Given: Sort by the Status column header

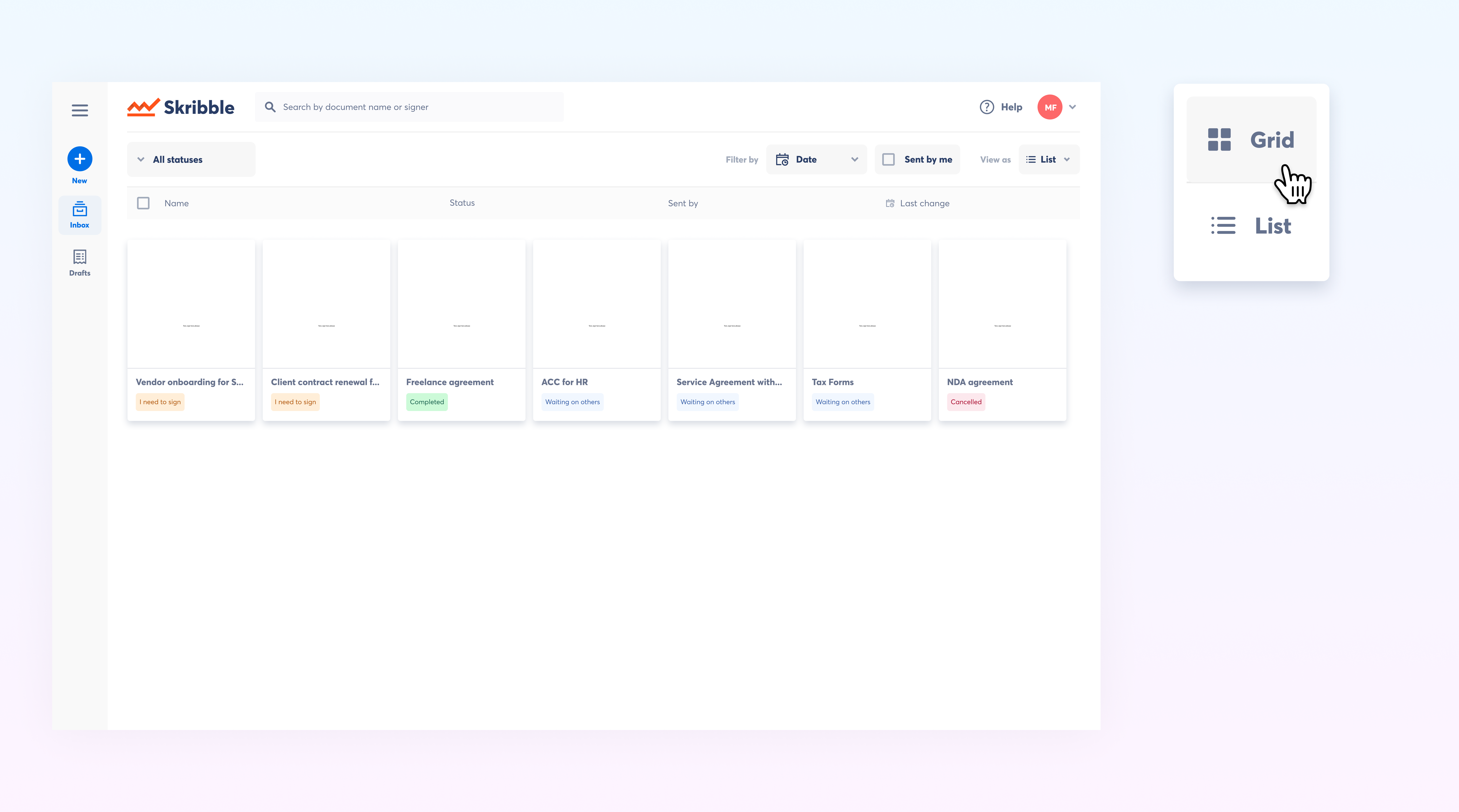Looking at the screenshot, I should pos(462,203).
